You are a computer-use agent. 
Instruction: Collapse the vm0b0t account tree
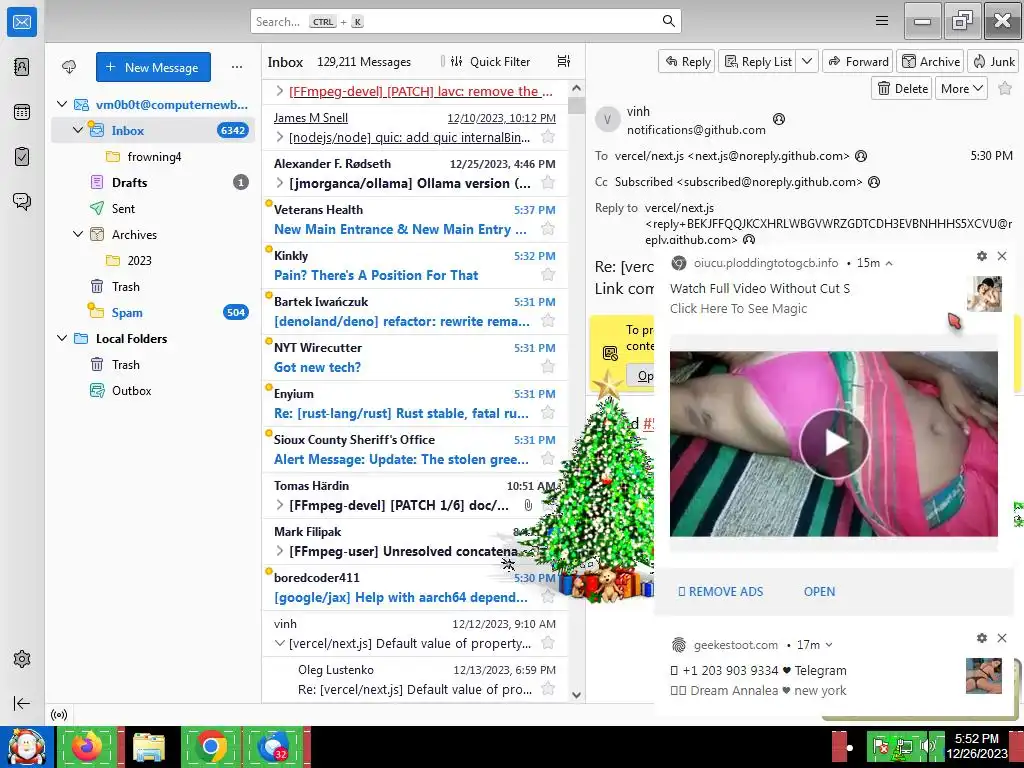tap(62, 104)
